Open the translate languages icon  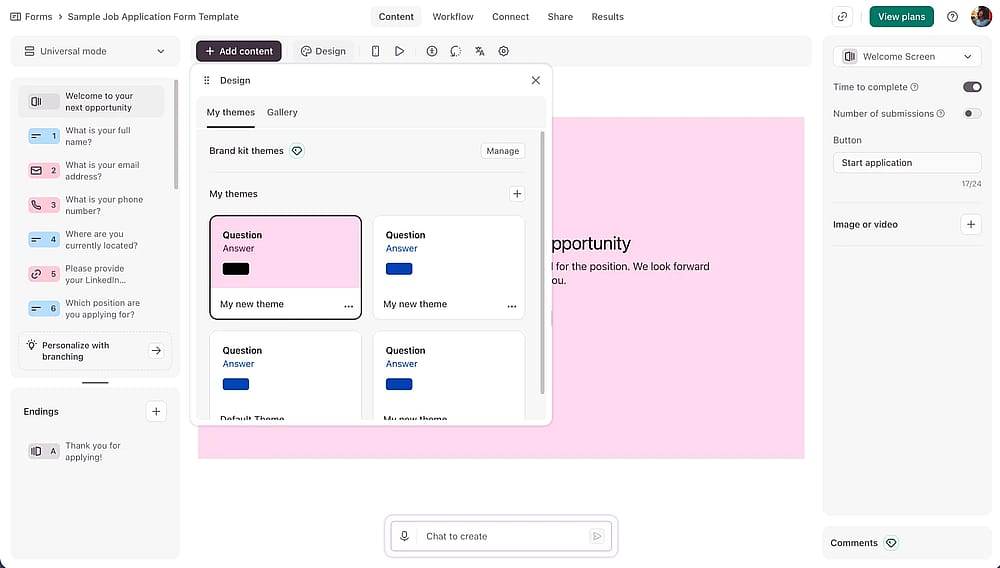point(480,51)
